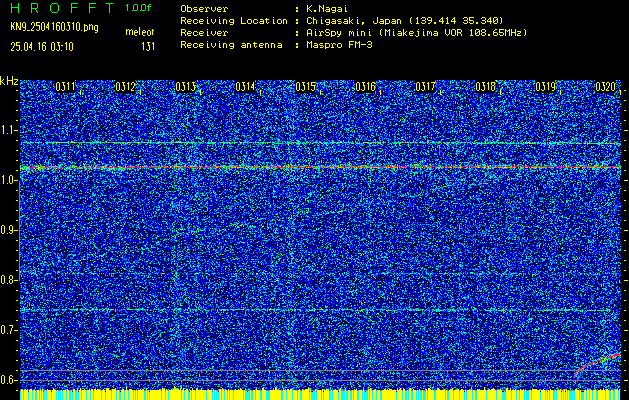Image resolution: width=629 pixels, height=400 pixels.
Task: Click the version label 1.00f
Action: [138, 8]
